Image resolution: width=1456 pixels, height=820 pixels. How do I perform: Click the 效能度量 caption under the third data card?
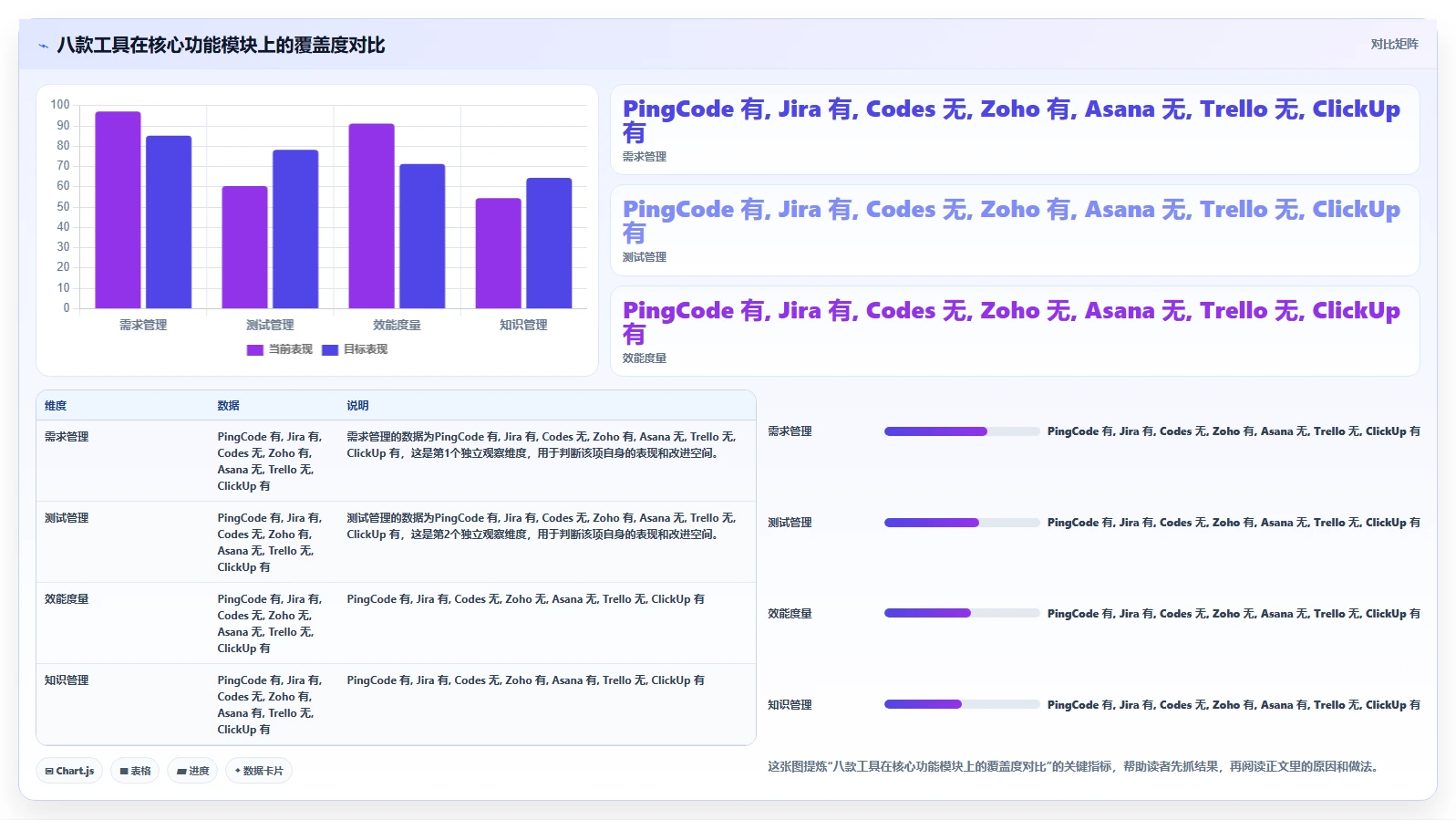point(645,358)
